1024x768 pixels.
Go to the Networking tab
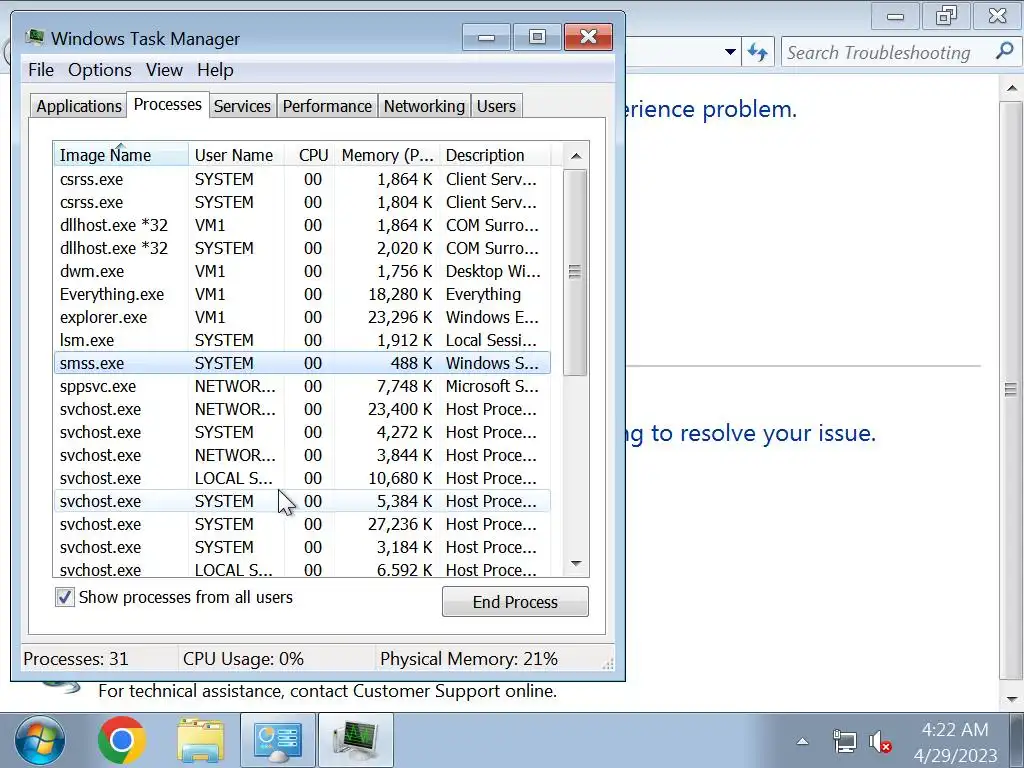424,106
